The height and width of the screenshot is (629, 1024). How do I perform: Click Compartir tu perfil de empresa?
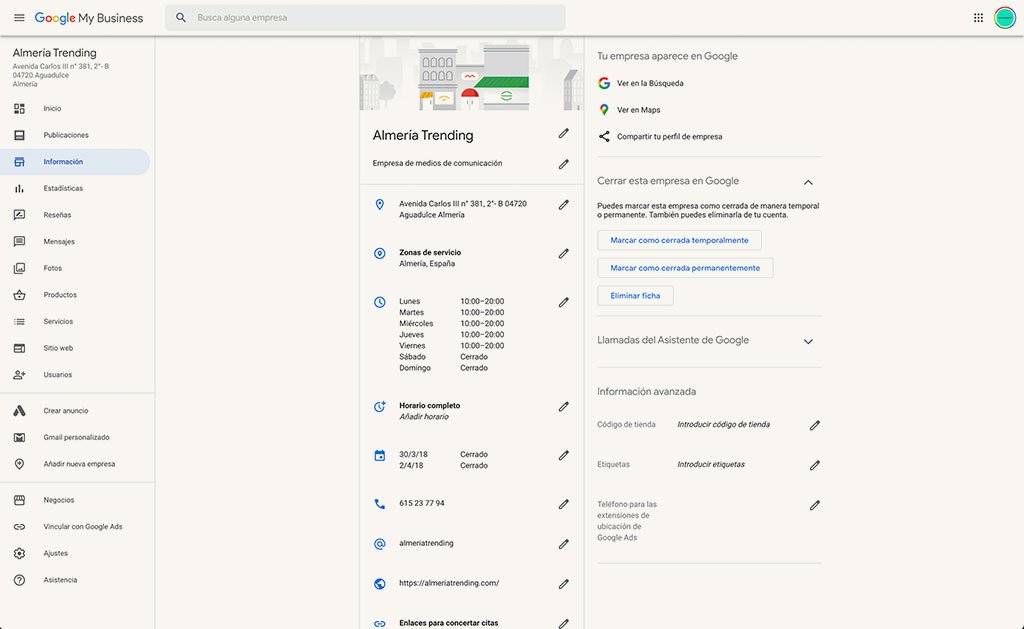coord(669,137)
